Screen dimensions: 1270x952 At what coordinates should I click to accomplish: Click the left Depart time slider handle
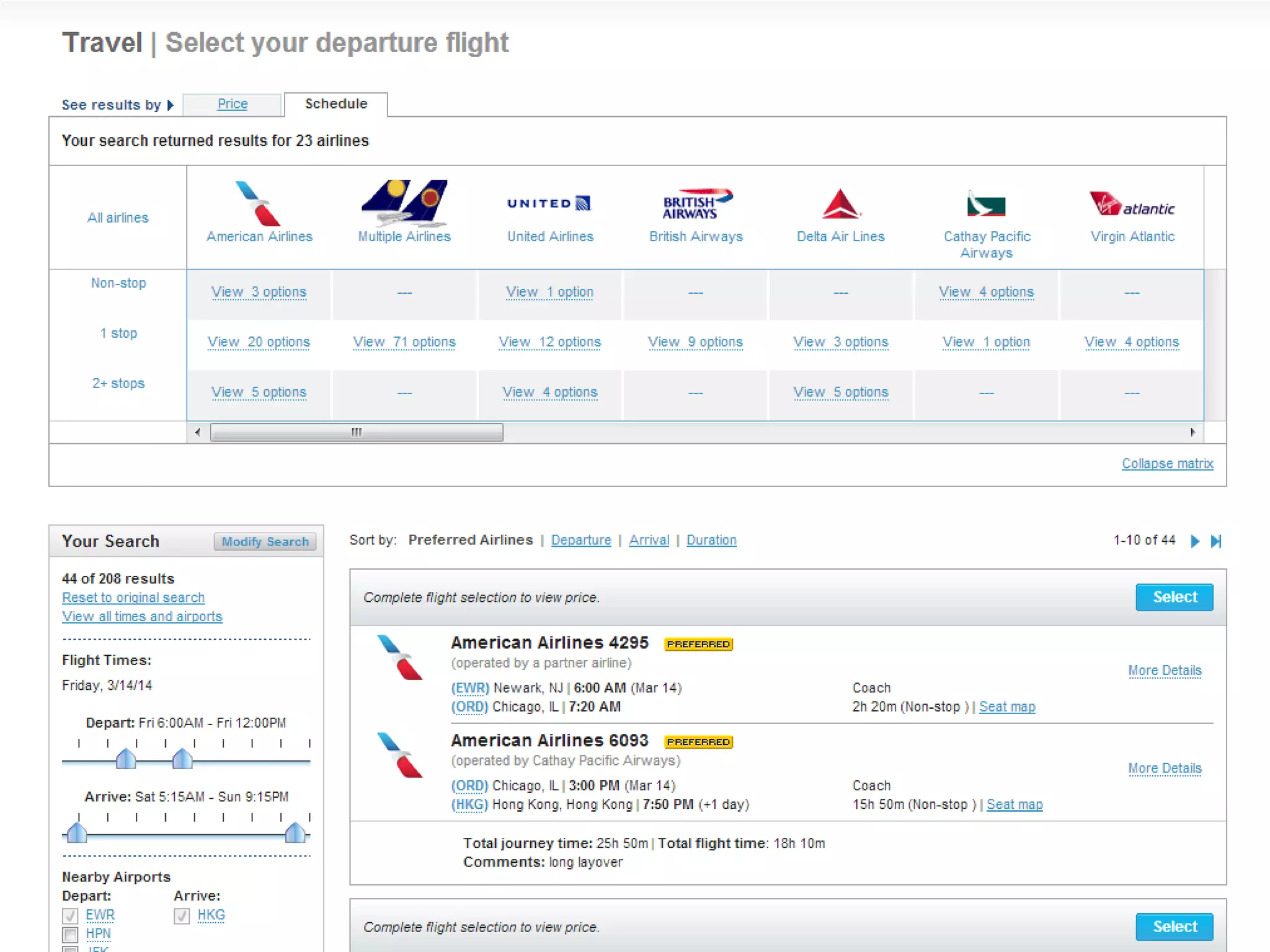tap(126, 759)
